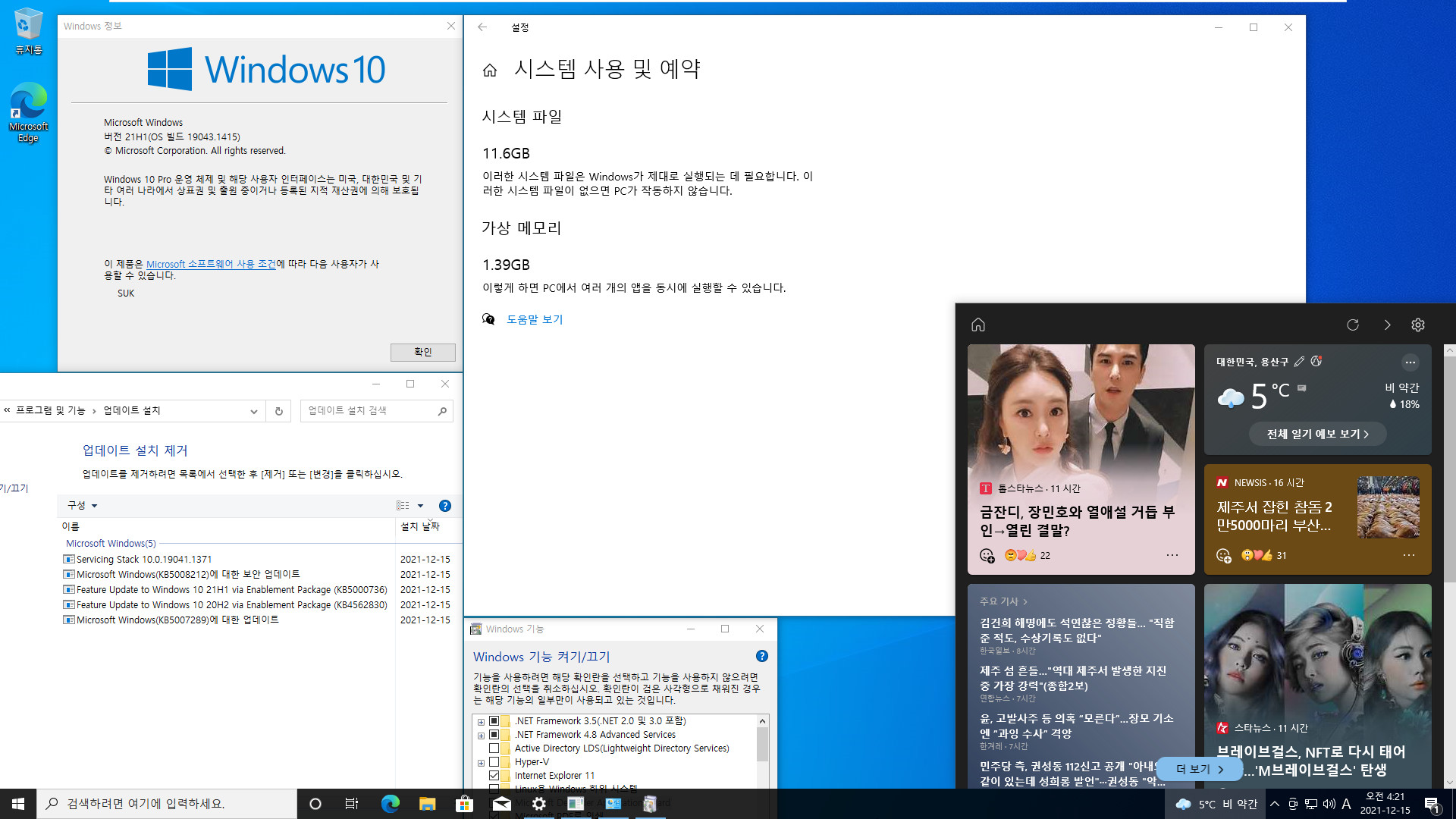This screenshot has height=819, width=1456.
Task: Open taskbar weather 5°C 비 약간 widget
Action: [1216, 804]
